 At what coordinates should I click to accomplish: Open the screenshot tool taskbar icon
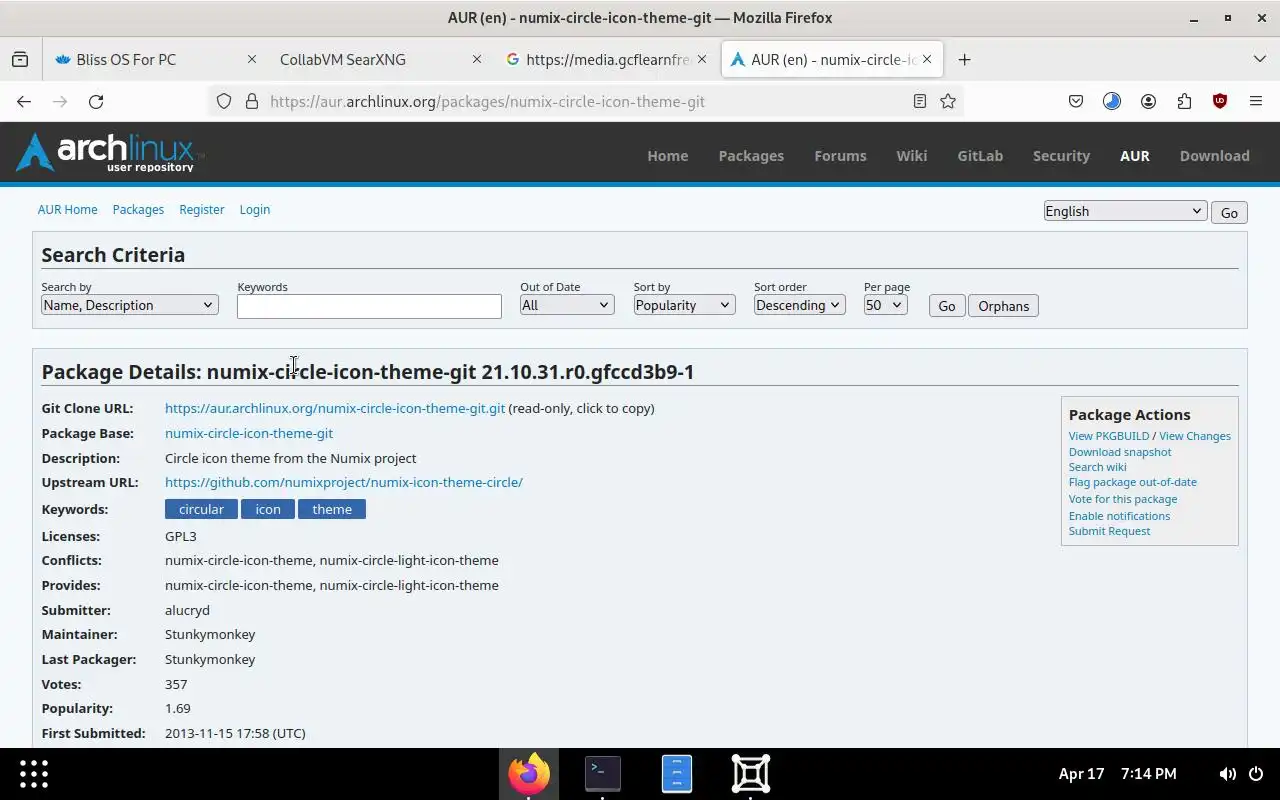pos(751,773)
